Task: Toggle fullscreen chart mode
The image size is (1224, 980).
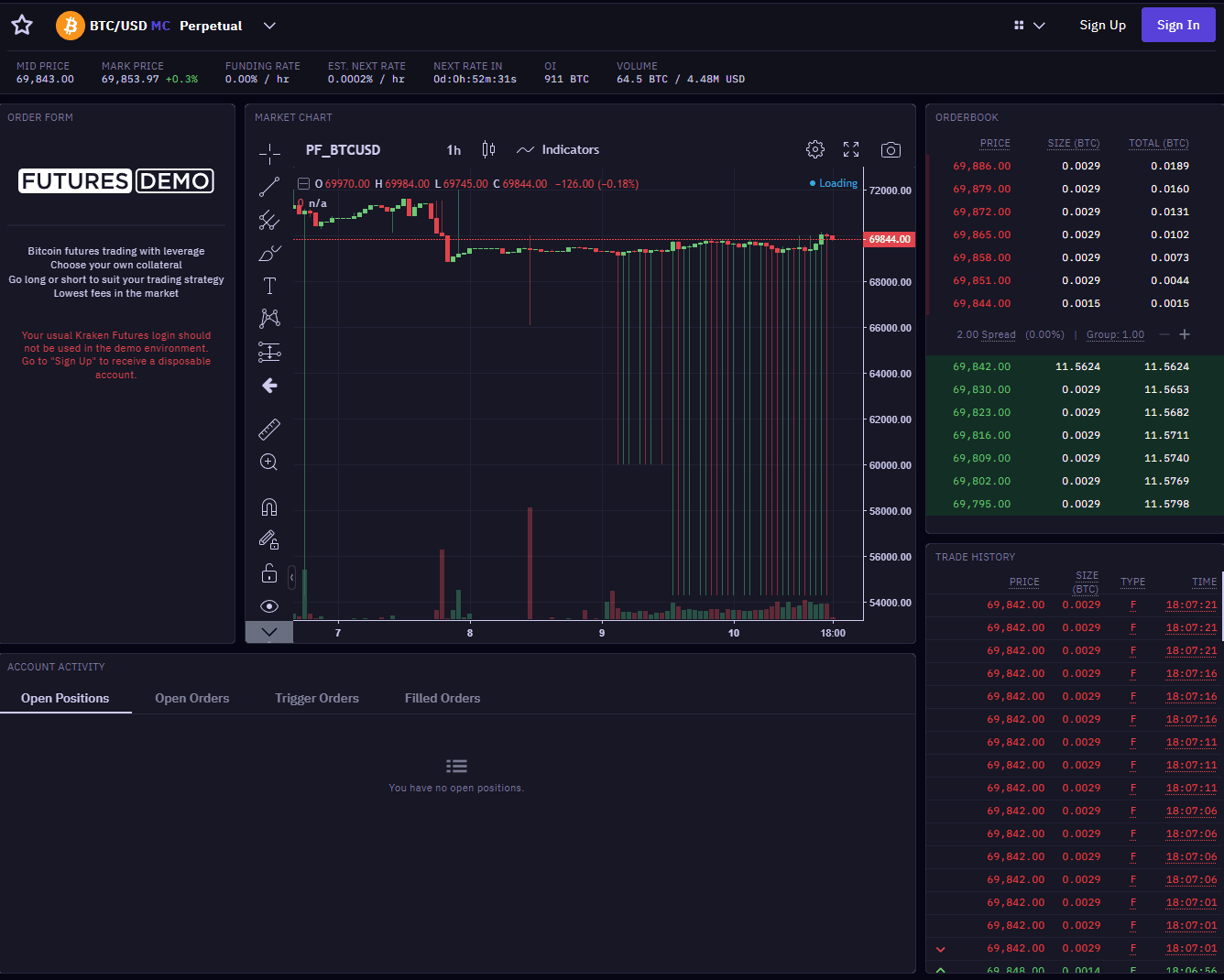Action: (851, 149)
